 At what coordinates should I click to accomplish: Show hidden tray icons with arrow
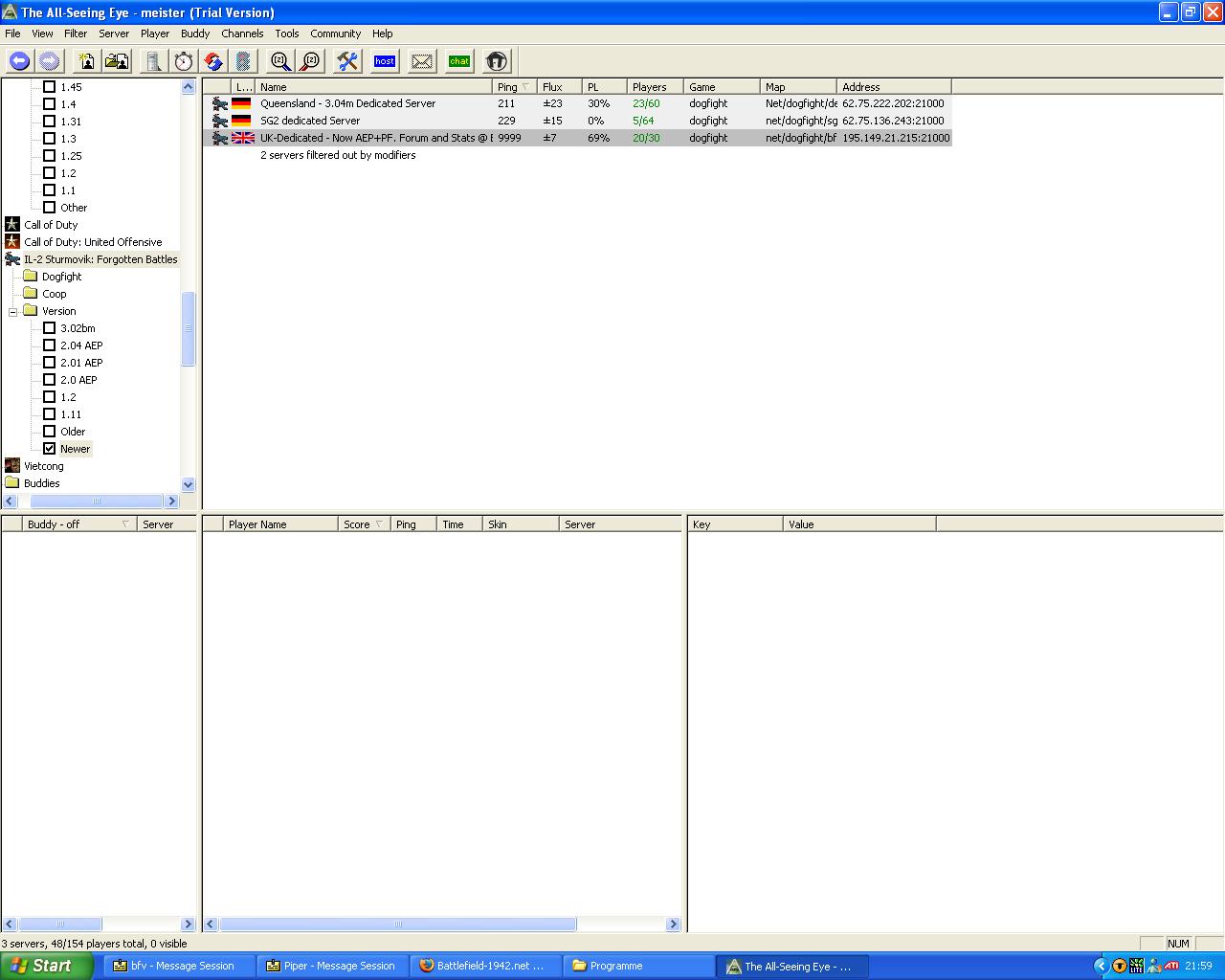(1101, 966)
